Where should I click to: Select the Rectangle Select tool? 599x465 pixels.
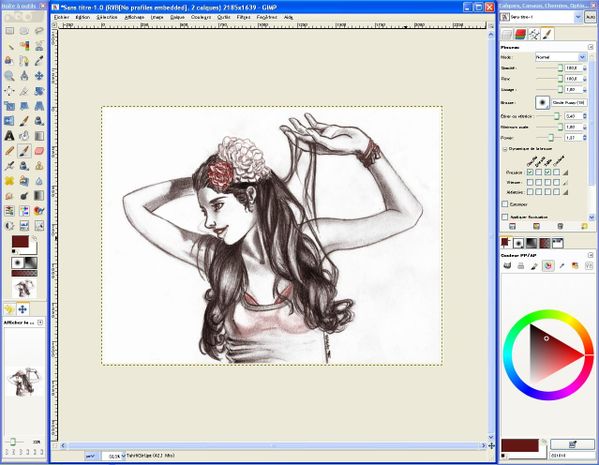[9, 31]
